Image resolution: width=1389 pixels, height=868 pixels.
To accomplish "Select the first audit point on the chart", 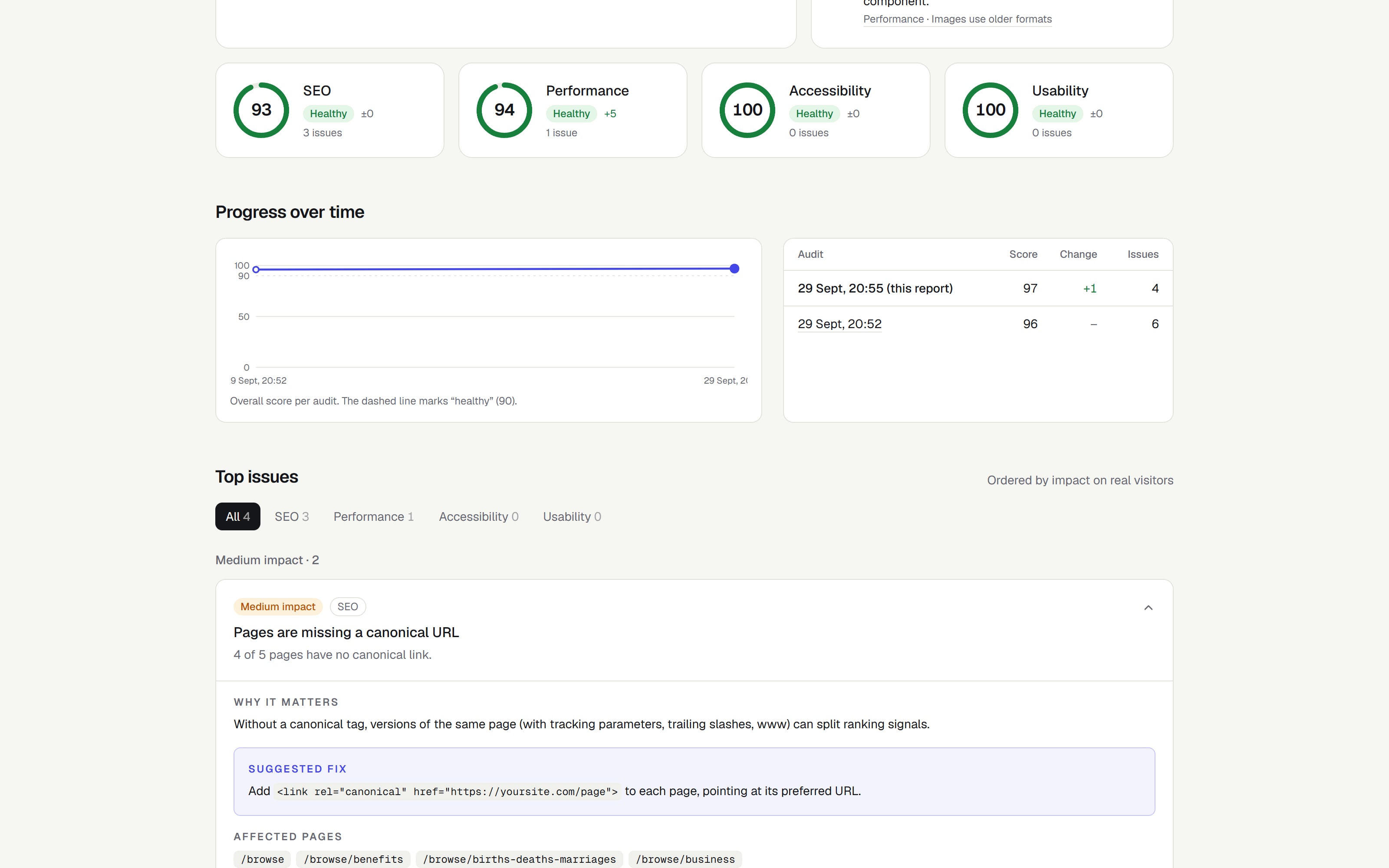I will 256,269.
